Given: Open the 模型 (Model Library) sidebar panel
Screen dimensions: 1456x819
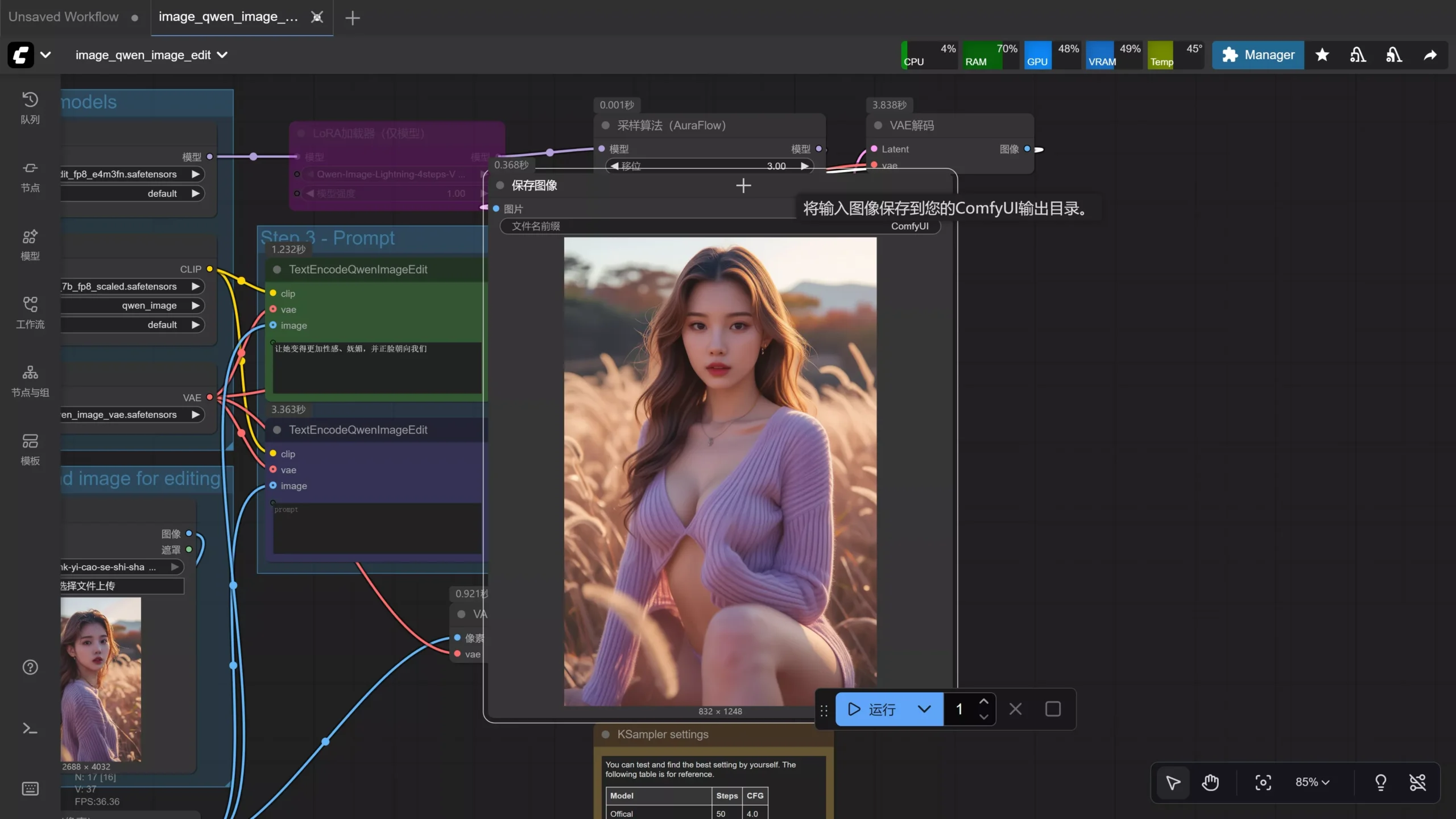Looking at the screenshot, I should [x=30, y=245].
